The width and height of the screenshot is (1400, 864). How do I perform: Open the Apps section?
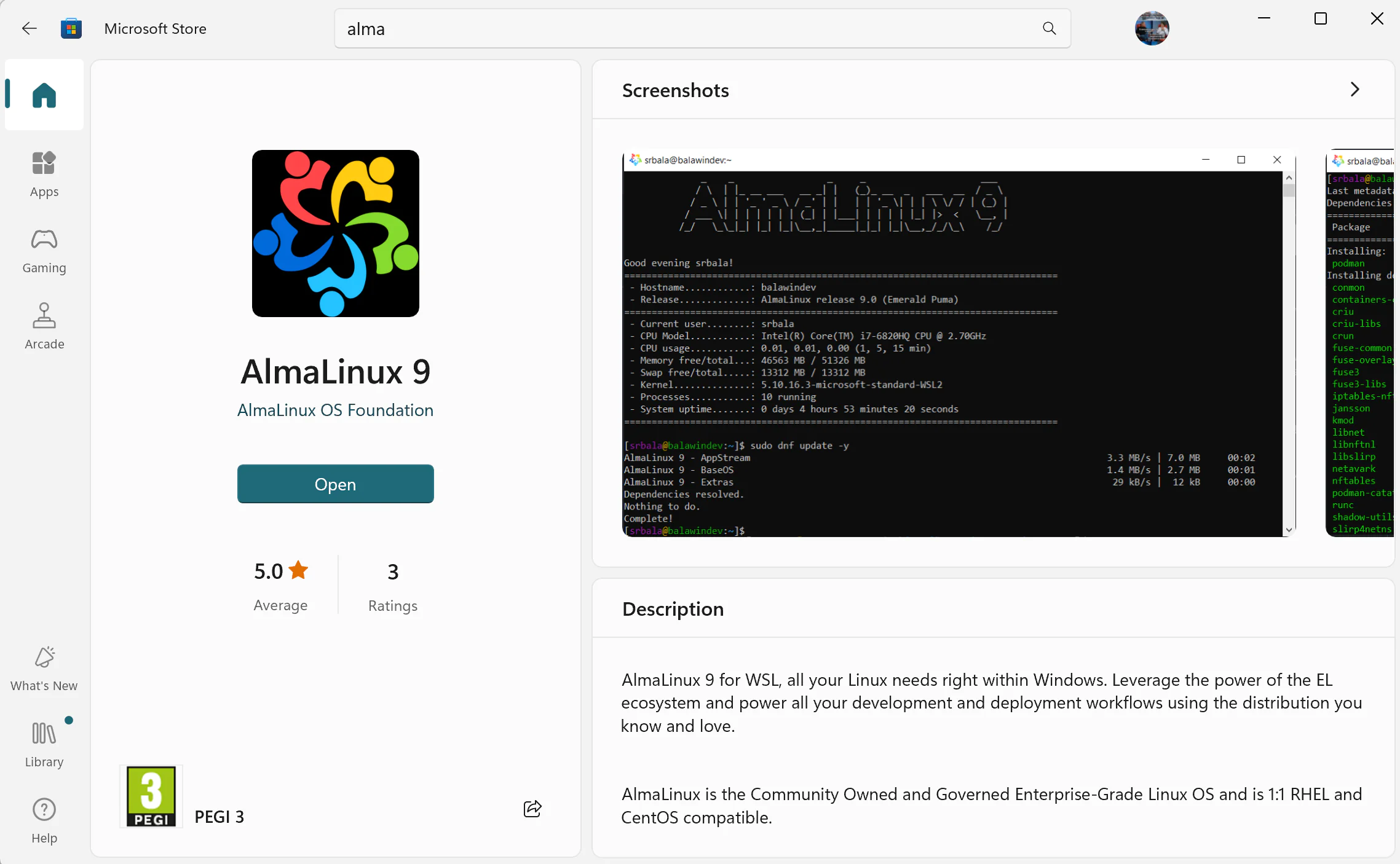[44, 175]
